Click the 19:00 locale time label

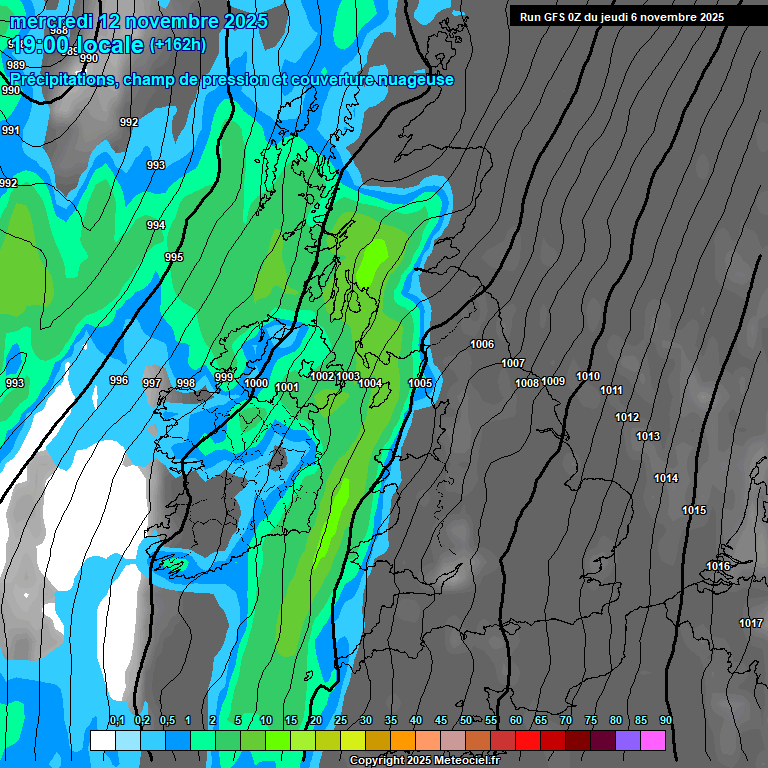(x=77, y=45)
